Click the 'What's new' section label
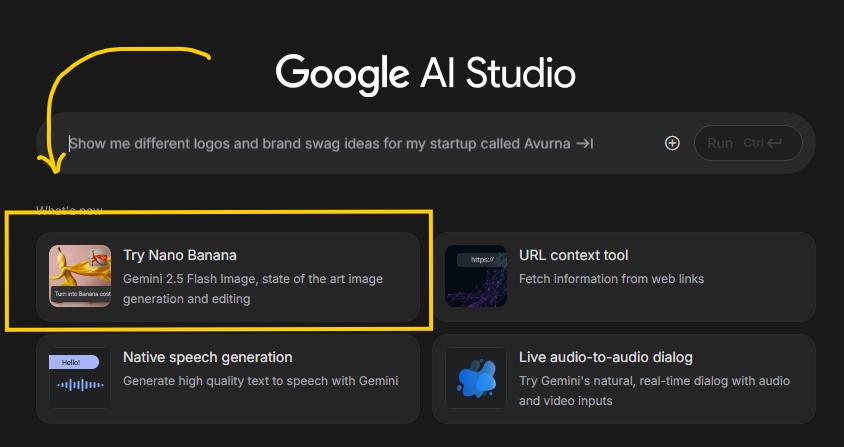The image size is (844, 447). pyautogui.click(x=69, y=209)
